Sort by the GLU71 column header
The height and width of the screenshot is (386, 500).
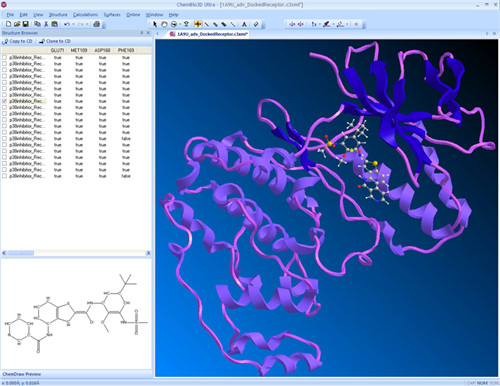point(57,50)
